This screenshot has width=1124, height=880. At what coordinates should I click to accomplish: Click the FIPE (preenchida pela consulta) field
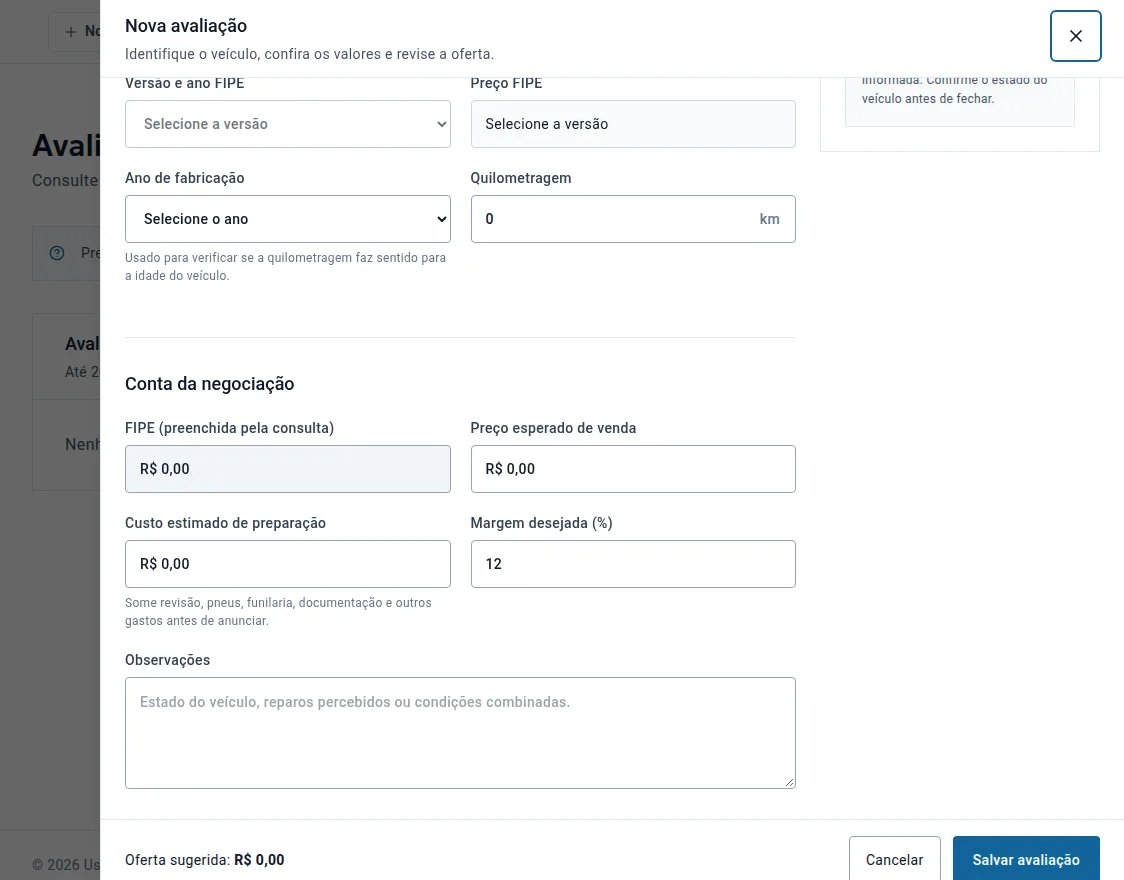287,469
